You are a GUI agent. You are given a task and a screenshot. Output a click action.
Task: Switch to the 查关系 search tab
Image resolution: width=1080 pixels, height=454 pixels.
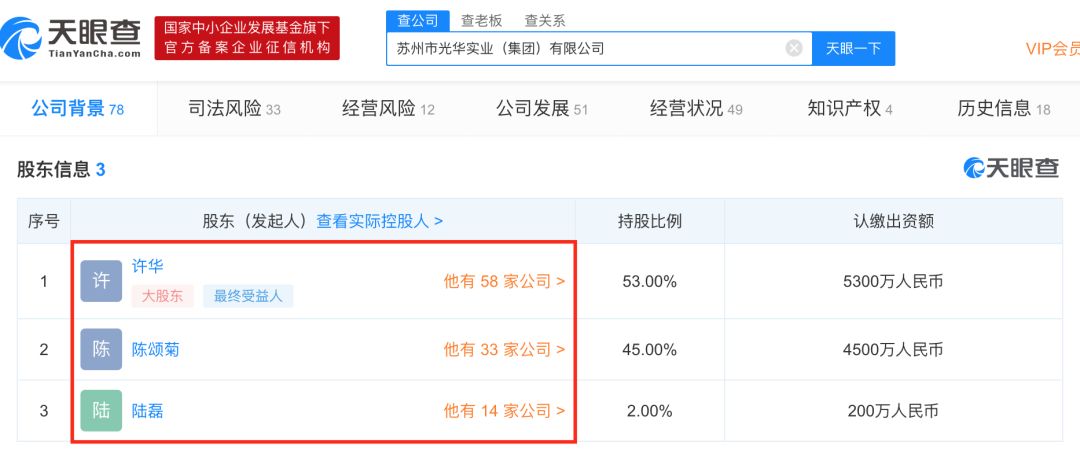[545, 20]
